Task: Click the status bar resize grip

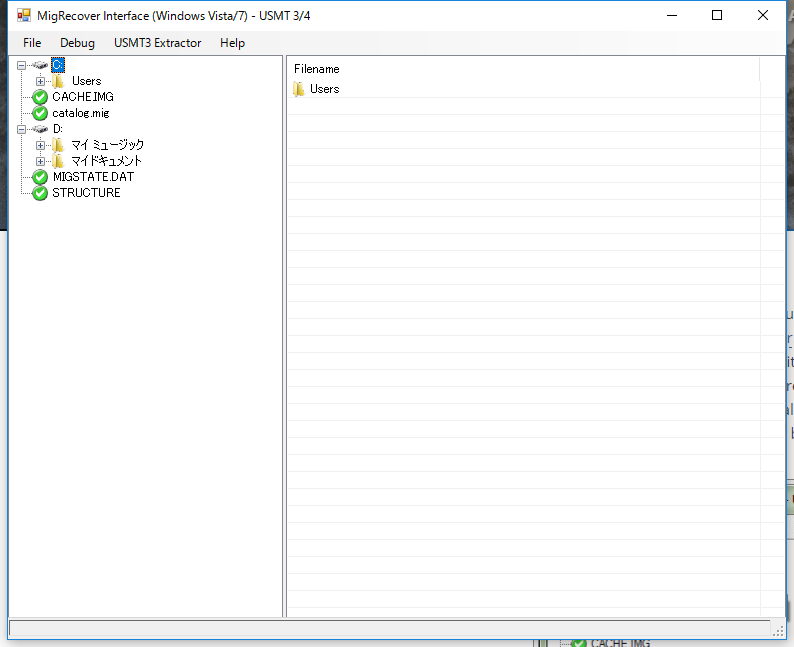Action: coord(779,630)
